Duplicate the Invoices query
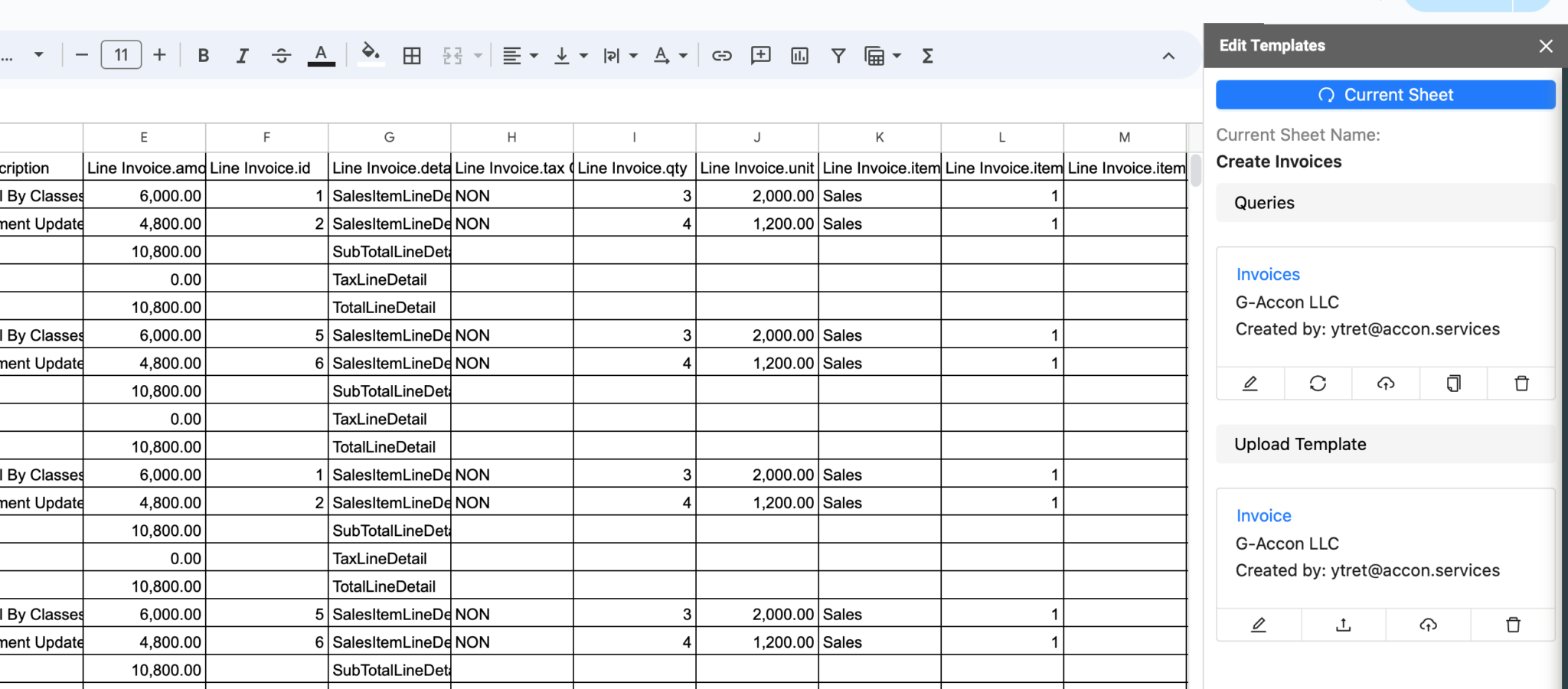The width and height of the screenshot is (1568, 689). point(1453,384)
